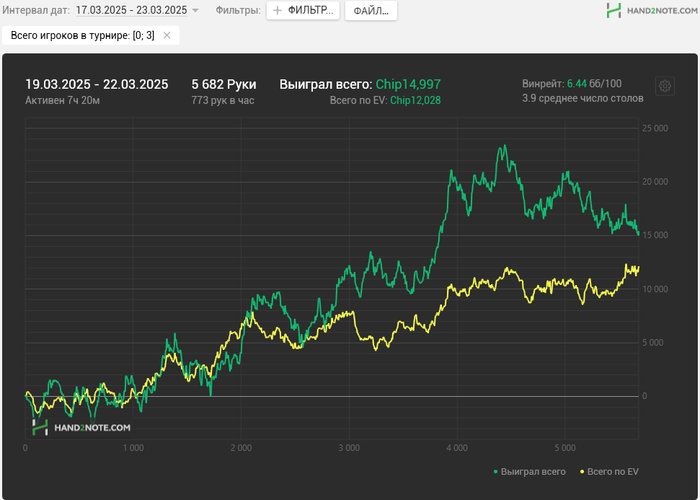Click the 'Фильтры:' label
The height and width of the screenshot is (500, 700).
coord(238,10)
